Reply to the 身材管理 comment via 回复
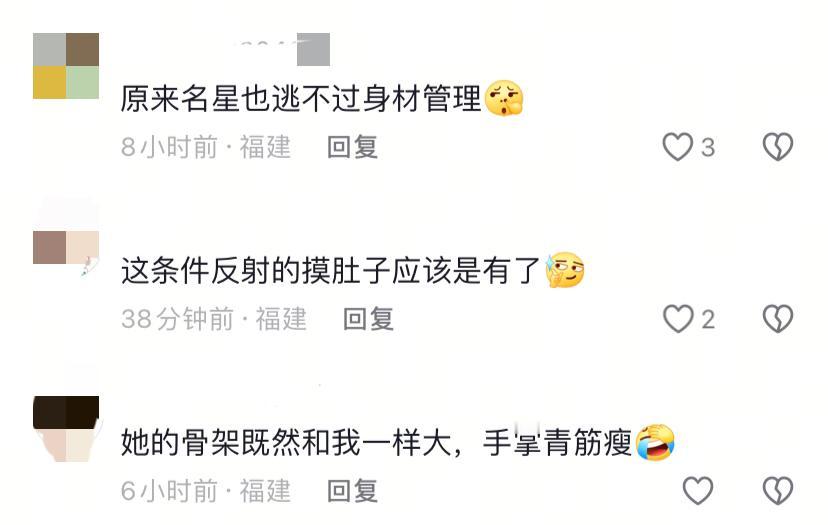828x525 pixels. pyautogui.click(x=352, y=147)
